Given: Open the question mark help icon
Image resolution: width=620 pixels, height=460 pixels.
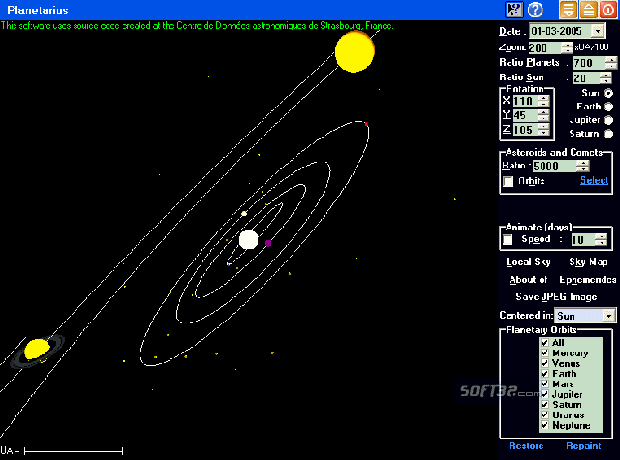Looking at the screenshot, I should tap(535, 9).
